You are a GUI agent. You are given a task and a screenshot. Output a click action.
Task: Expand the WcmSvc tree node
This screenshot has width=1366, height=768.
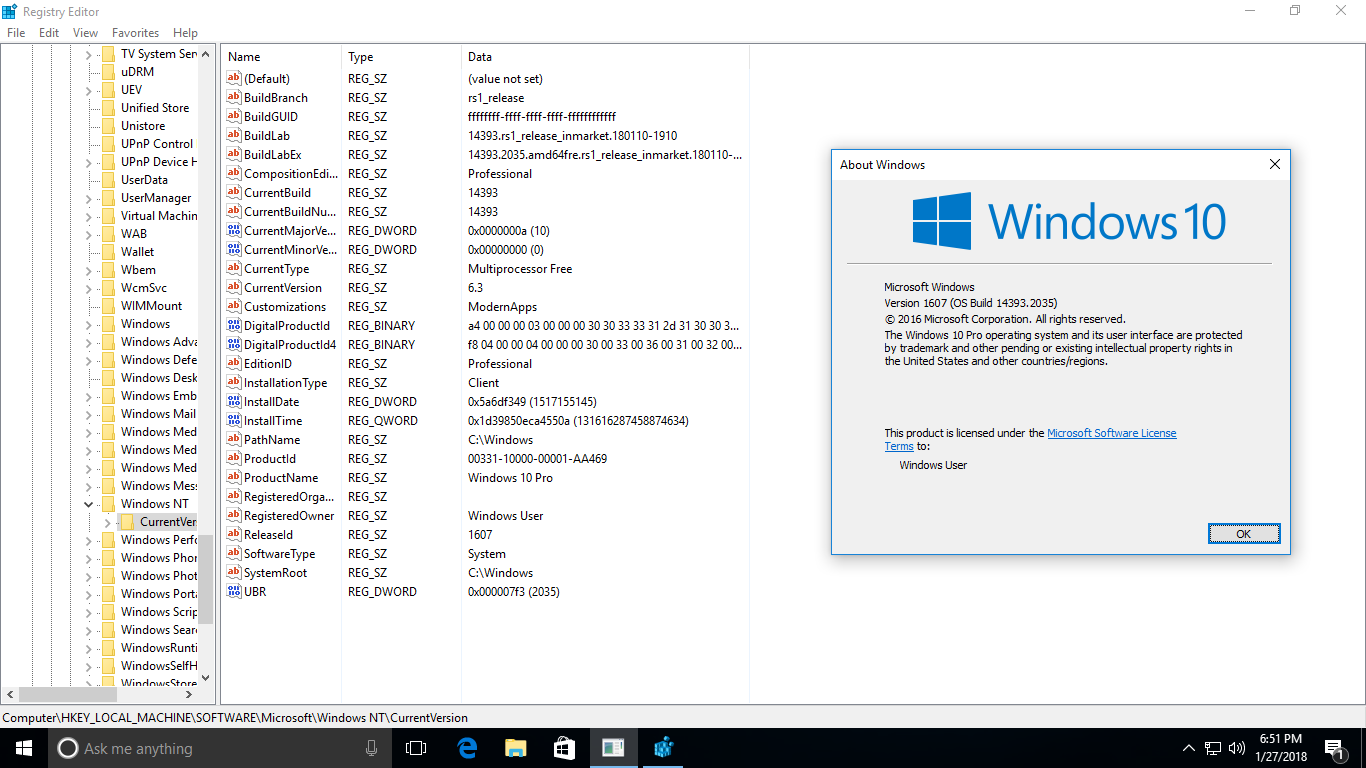click(88, 288)
